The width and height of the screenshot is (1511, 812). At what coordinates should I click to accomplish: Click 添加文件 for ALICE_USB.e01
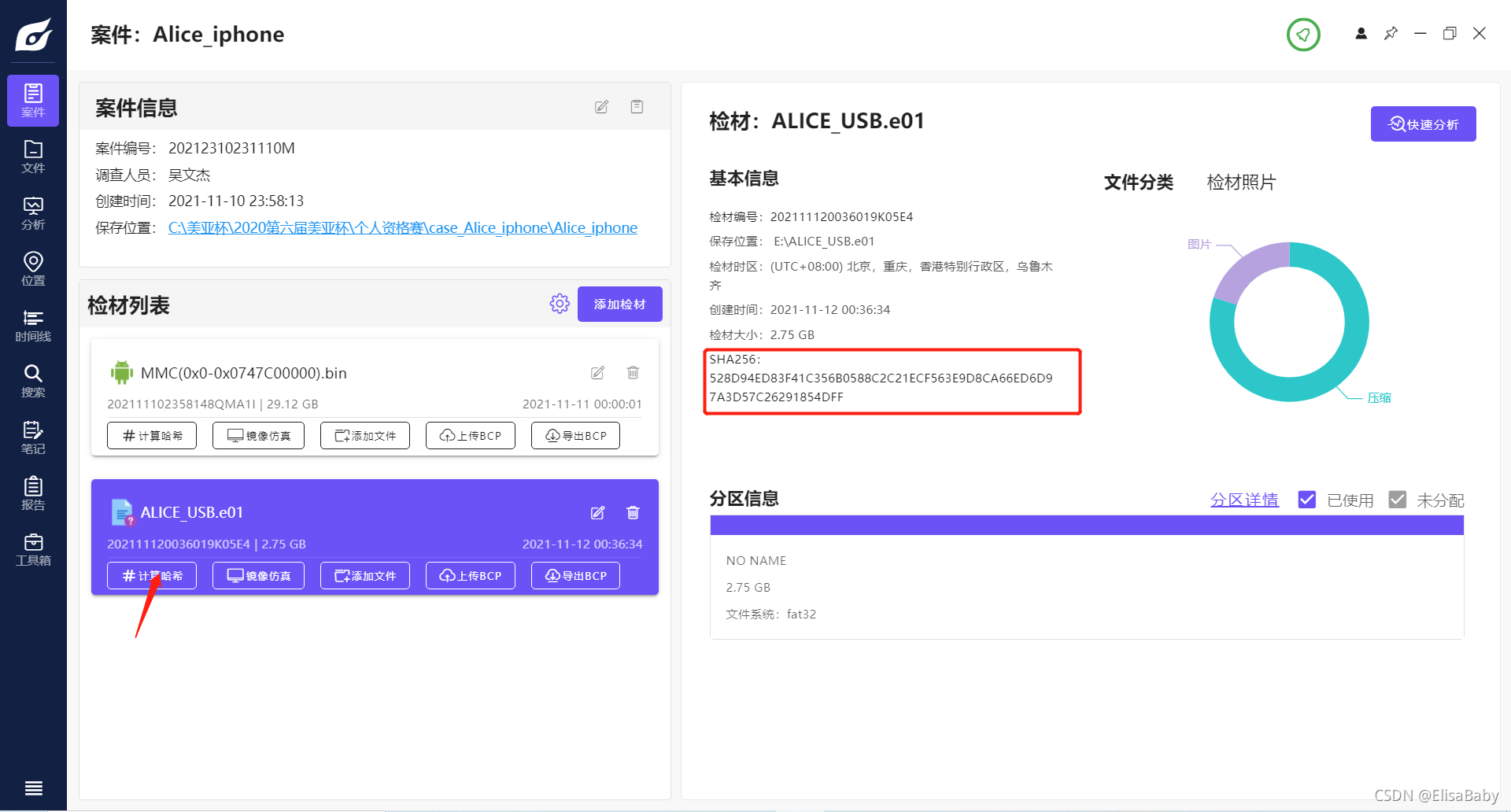[x=365, y=576]
